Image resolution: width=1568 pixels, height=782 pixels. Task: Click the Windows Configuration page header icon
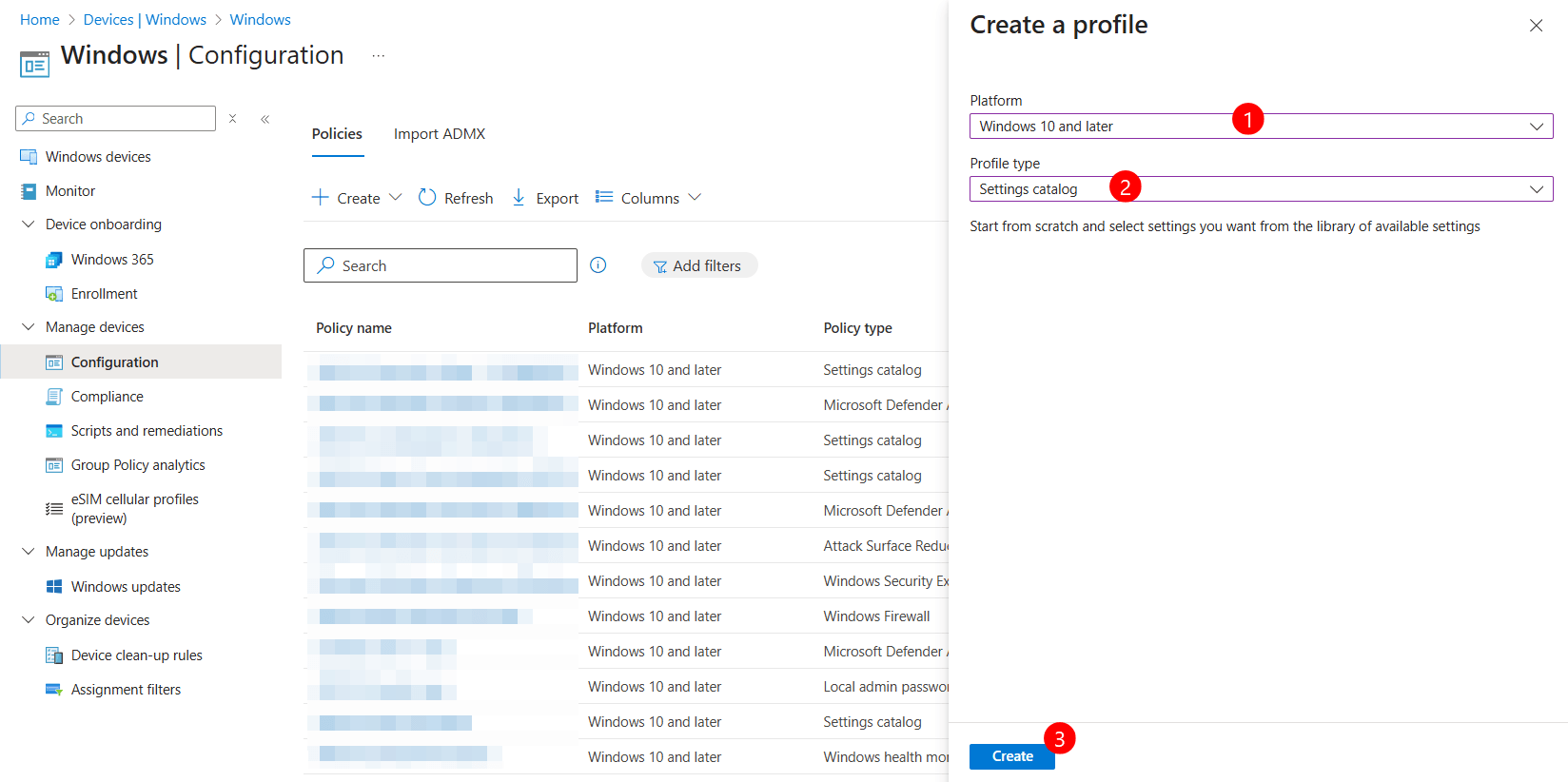coord(34,65)
